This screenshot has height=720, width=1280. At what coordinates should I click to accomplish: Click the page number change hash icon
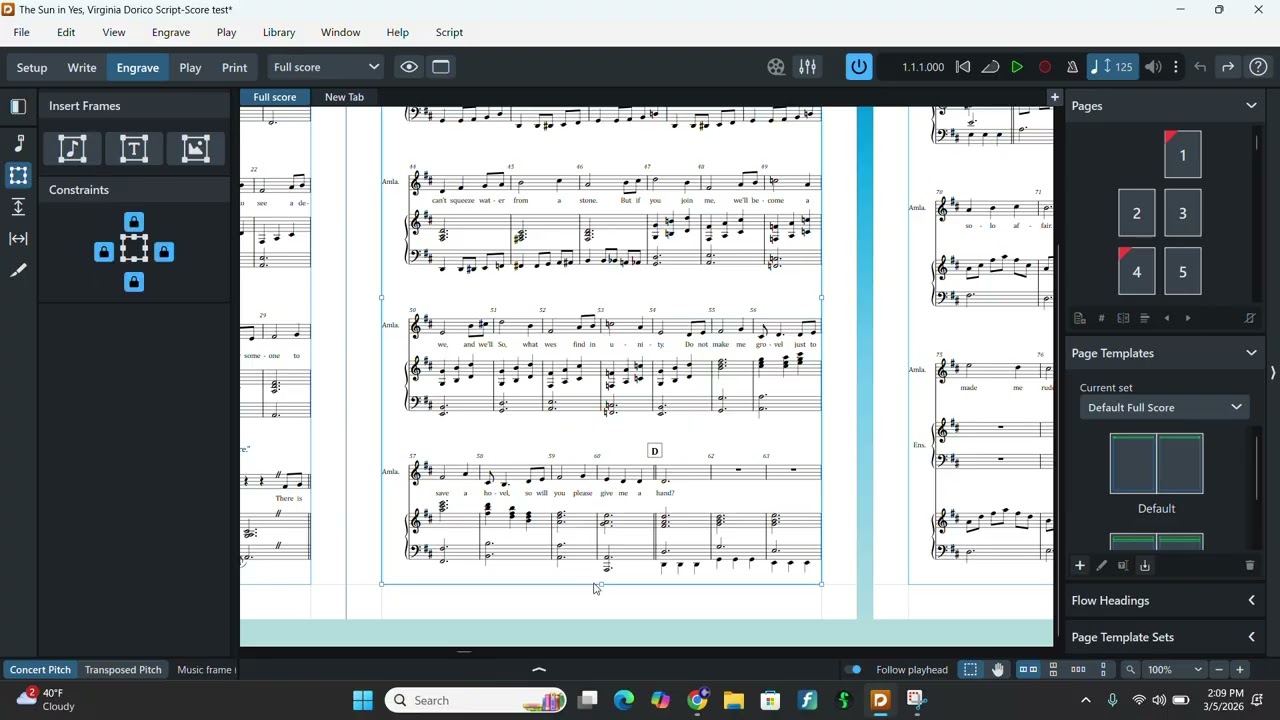tap(1101, 318)
